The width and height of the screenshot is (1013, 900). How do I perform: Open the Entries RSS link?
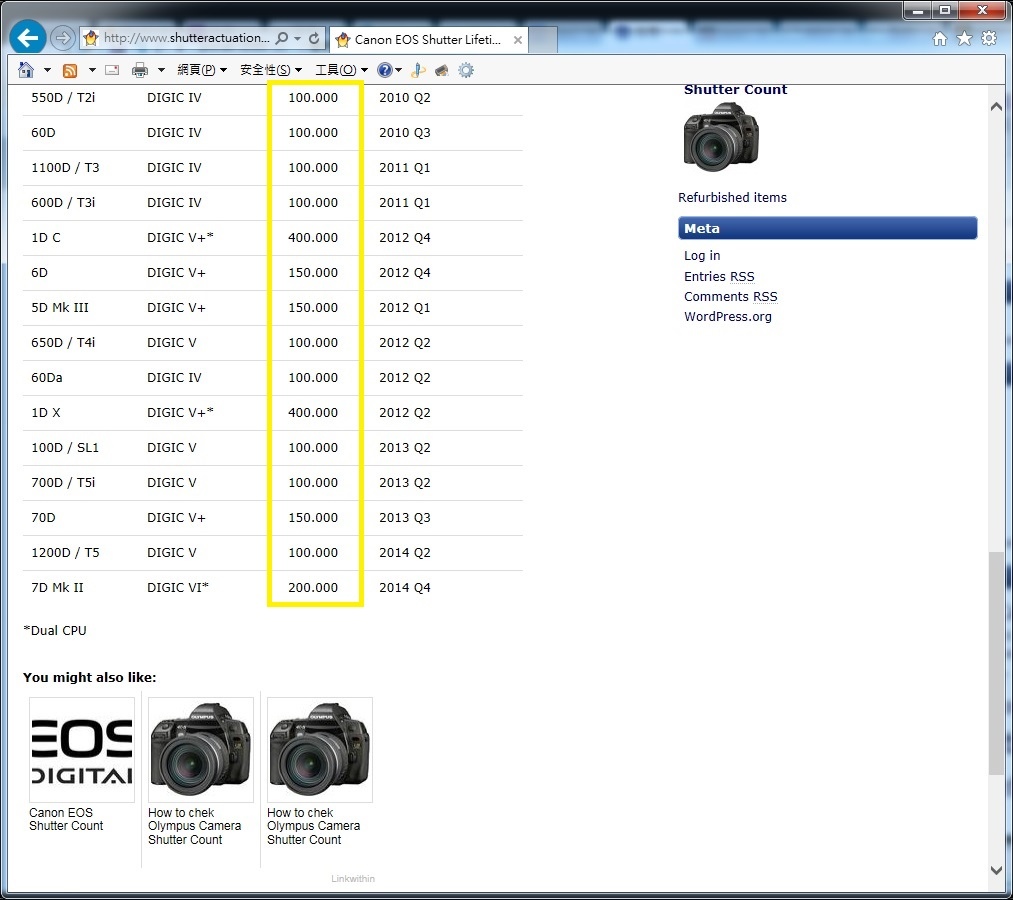click(x=719, y=277)
